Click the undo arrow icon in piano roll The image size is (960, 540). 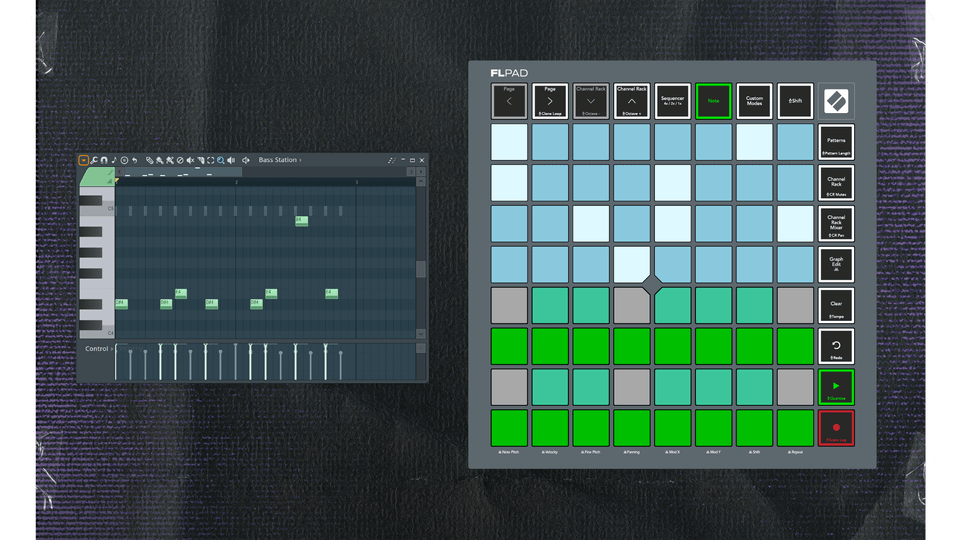point(135,160)
